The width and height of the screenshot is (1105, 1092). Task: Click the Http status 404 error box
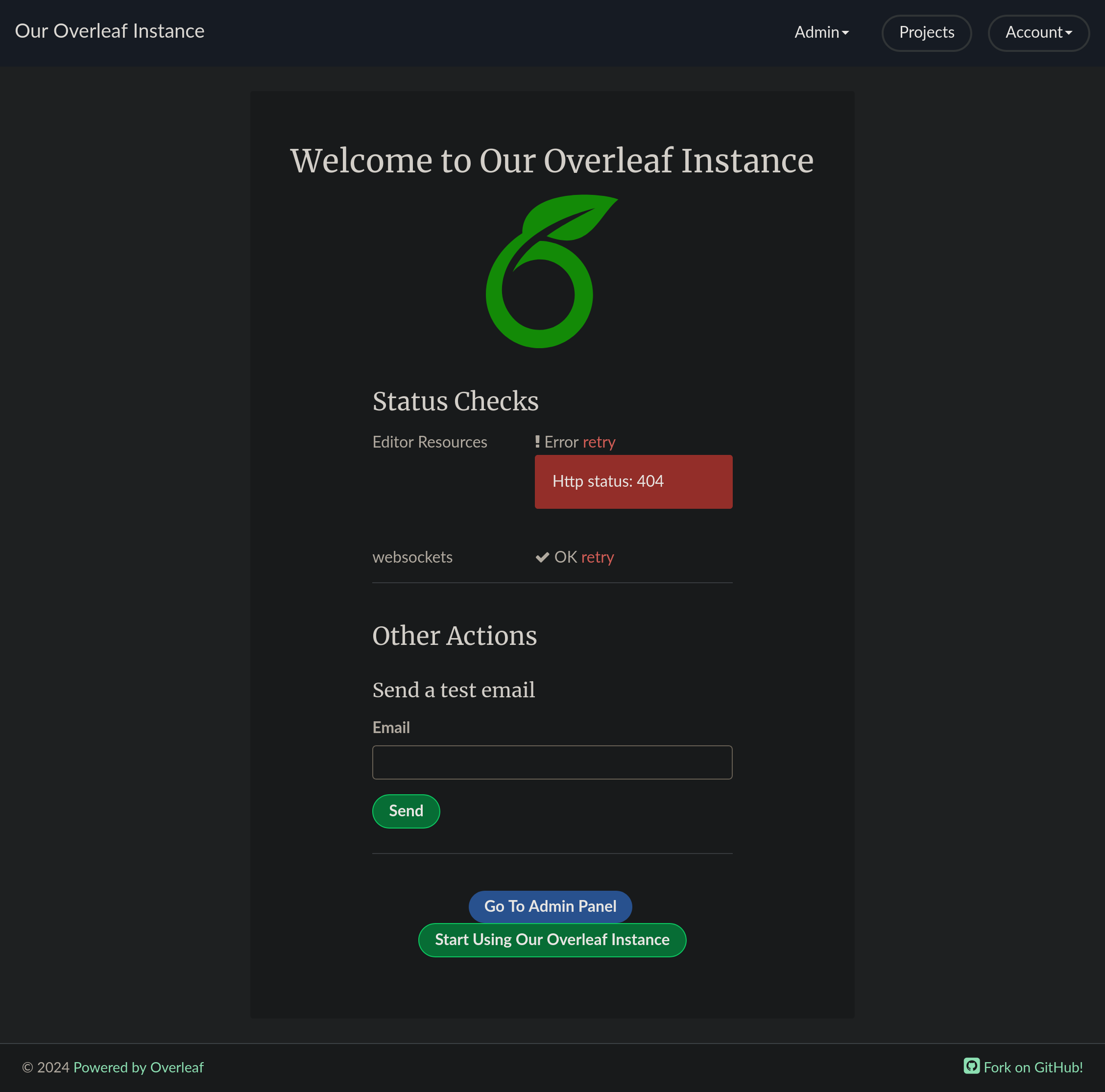tap(632, 481)
